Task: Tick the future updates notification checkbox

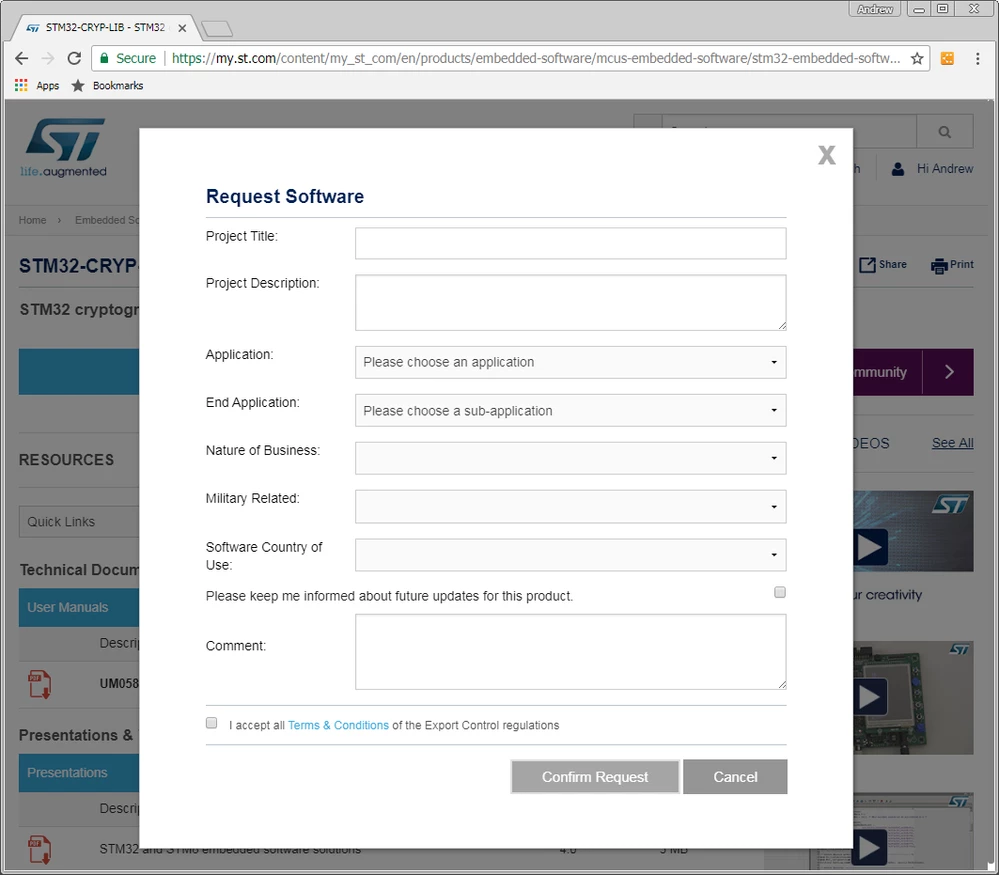Action: (x=779, y=593)
